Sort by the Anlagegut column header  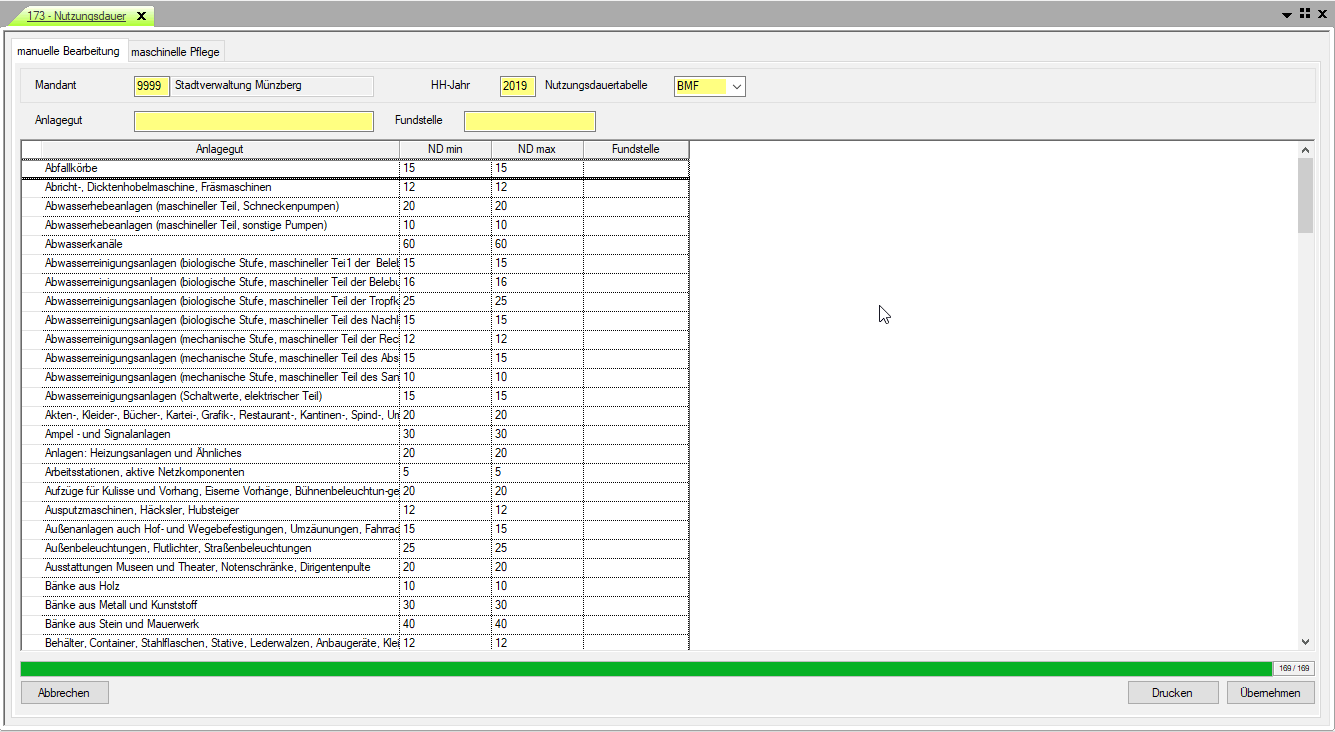219,149
